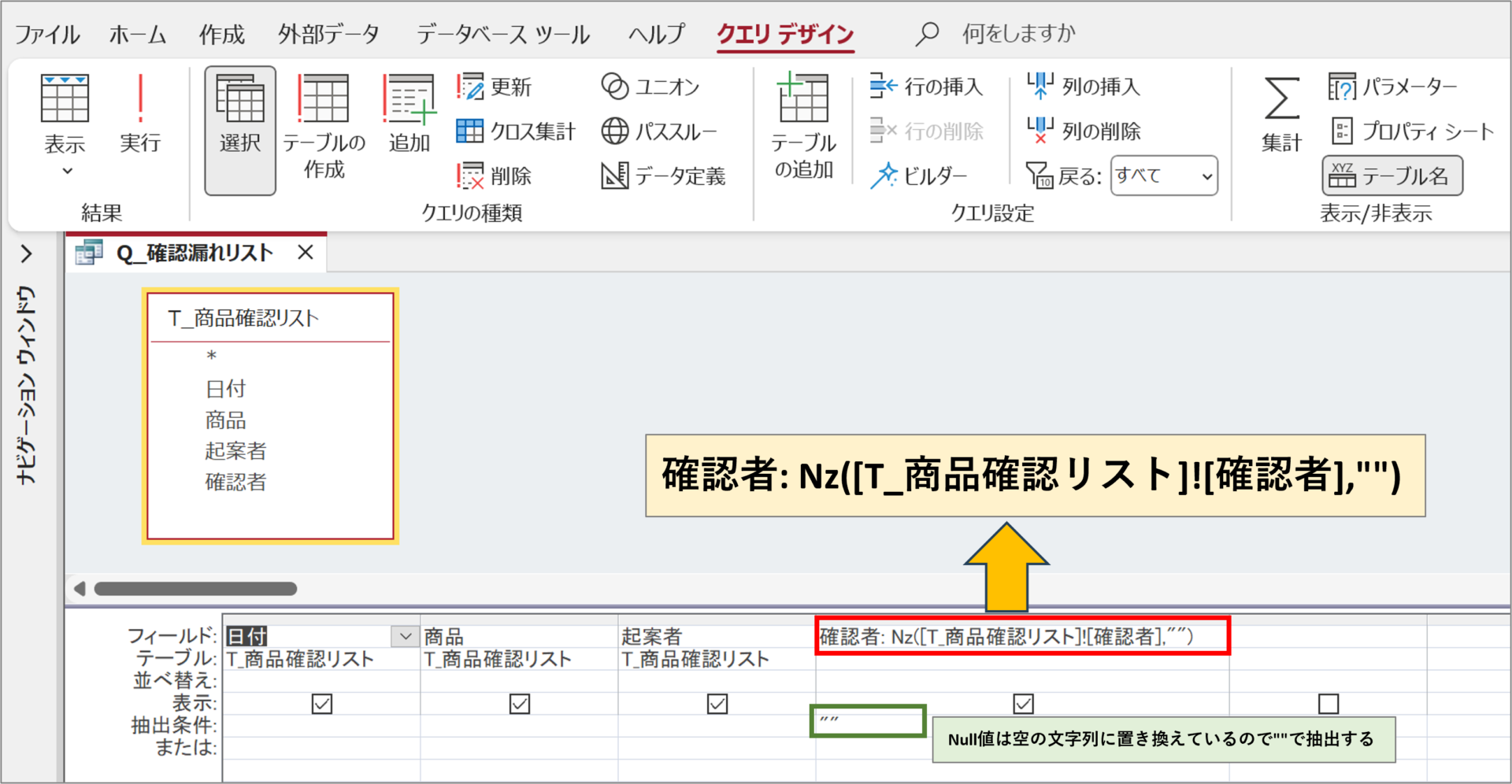Open the ビルダー expression builder
The image size is (1512, 784).
click(918, 176)
